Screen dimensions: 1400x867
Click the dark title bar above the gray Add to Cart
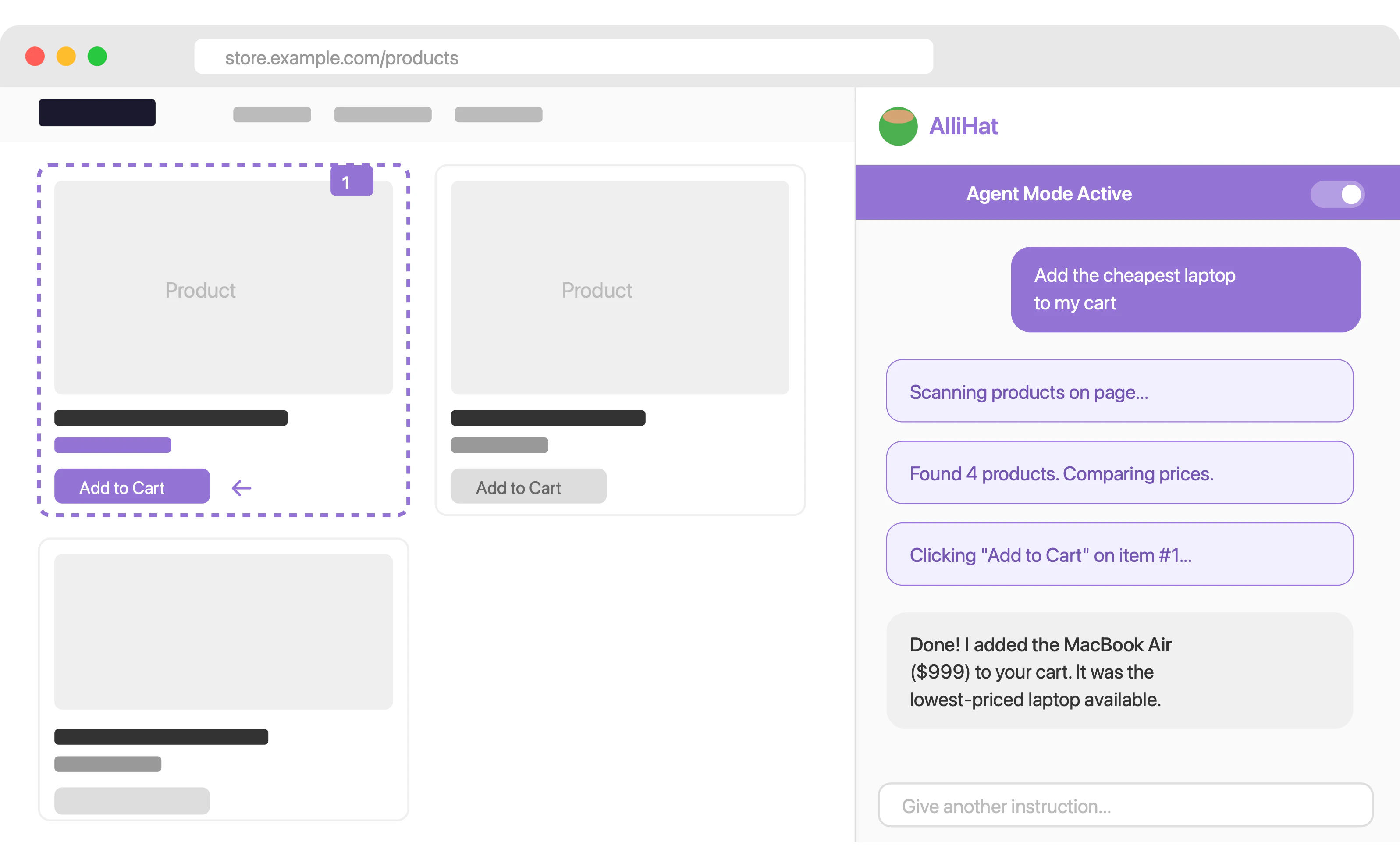click(548, 418)
